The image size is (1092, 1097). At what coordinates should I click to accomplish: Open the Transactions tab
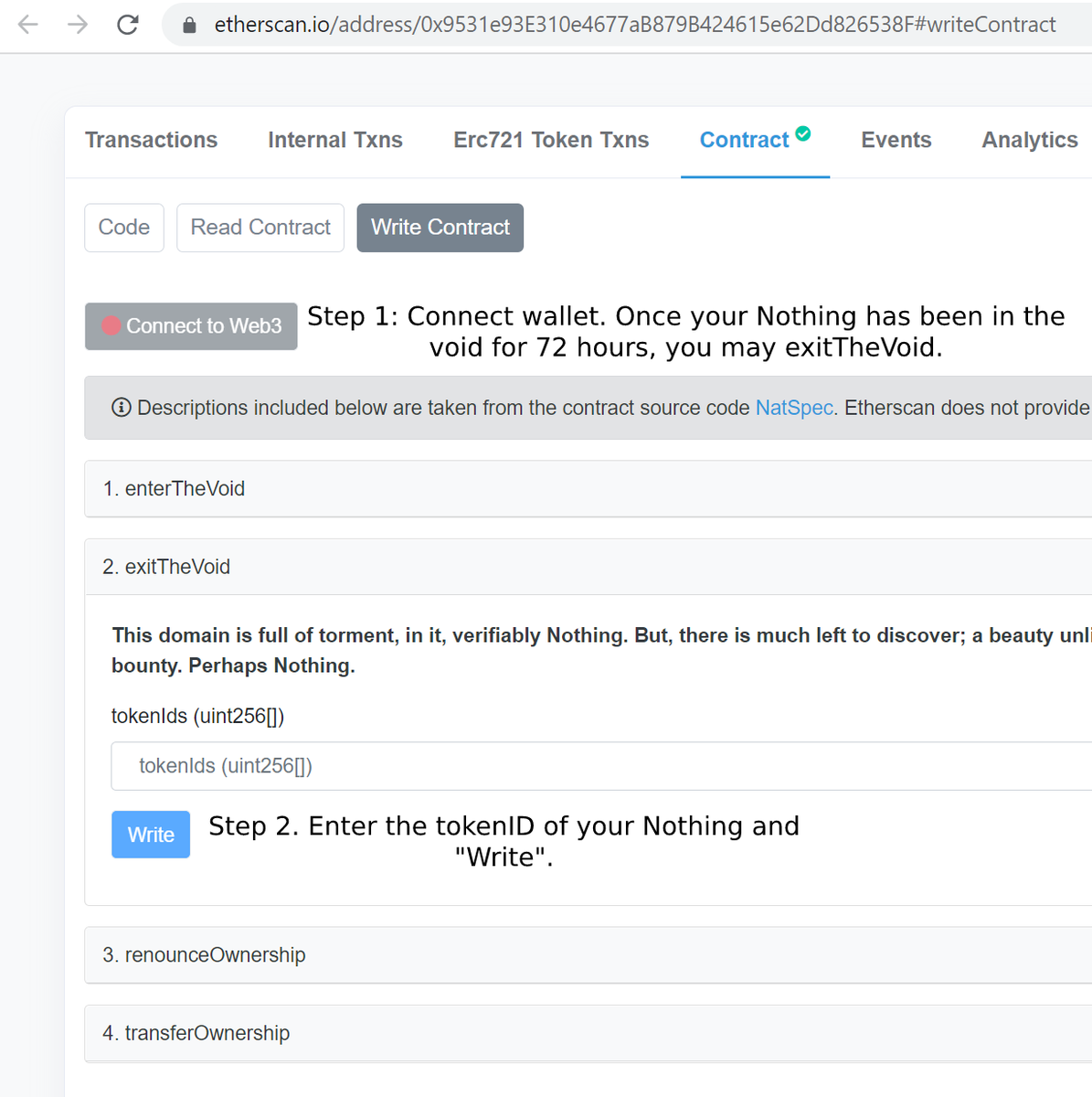pos(152,140)
